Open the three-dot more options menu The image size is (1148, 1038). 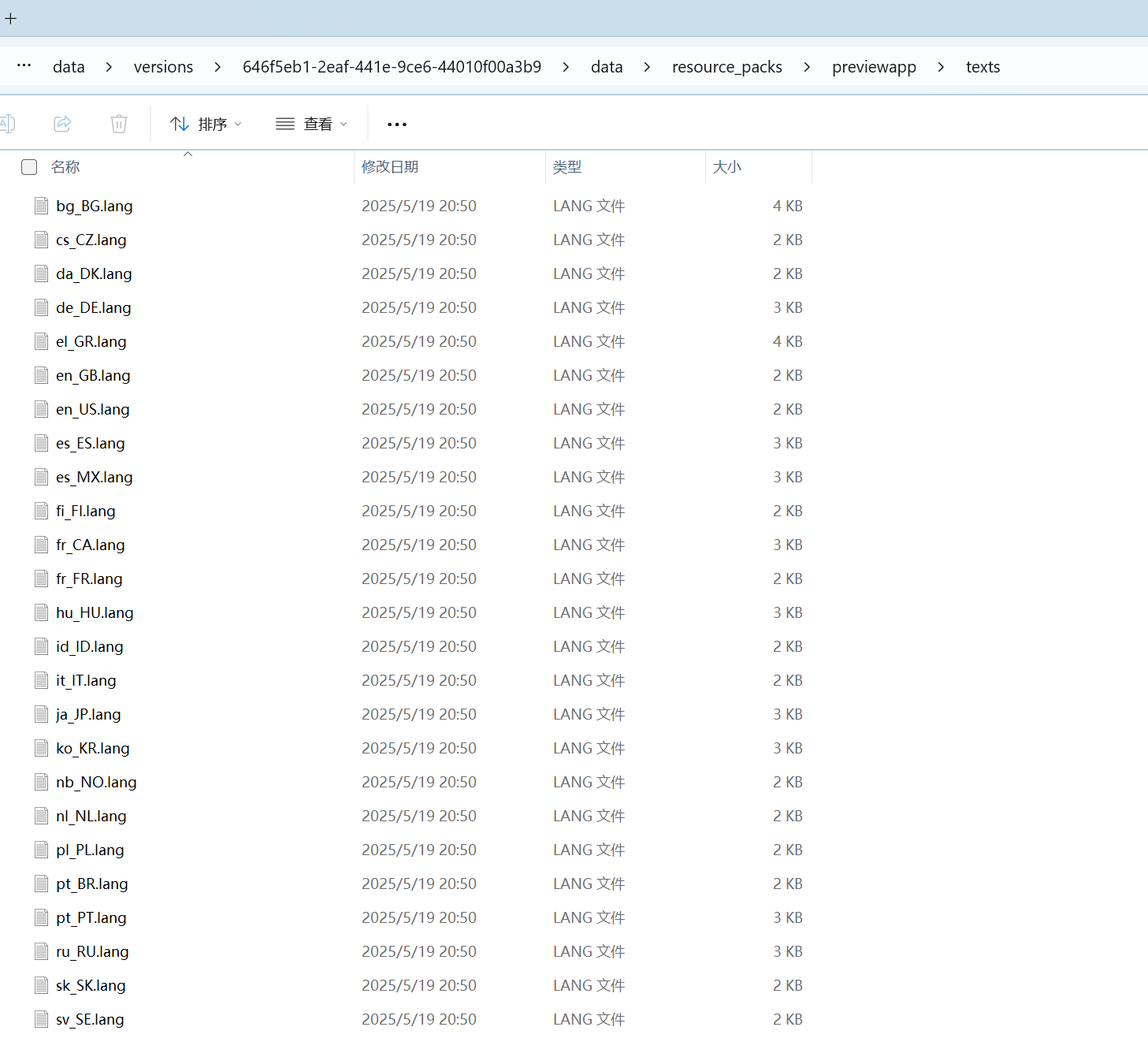[x=397, y=125]
